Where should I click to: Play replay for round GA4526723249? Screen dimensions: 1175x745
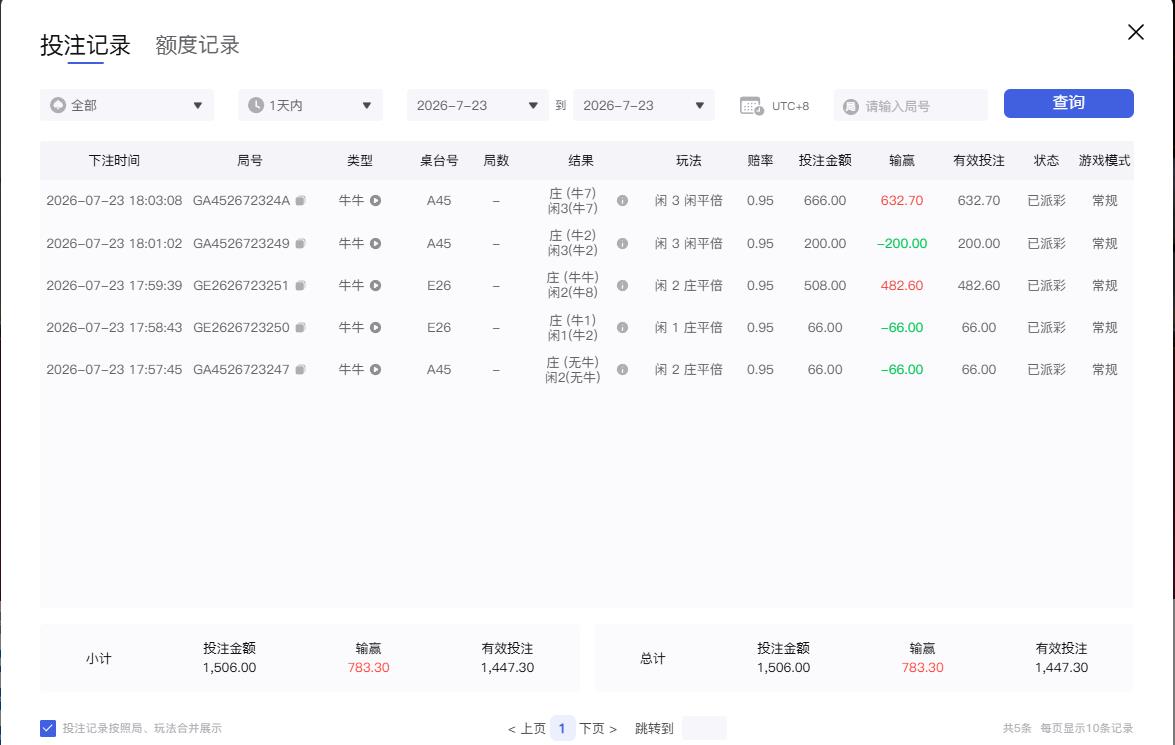coord(375,244)
